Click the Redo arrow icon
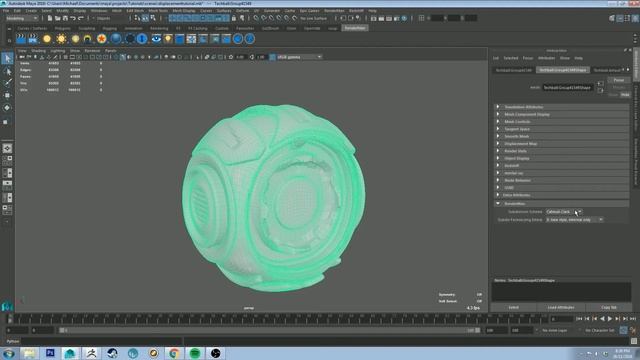 (x=81, y=18)
